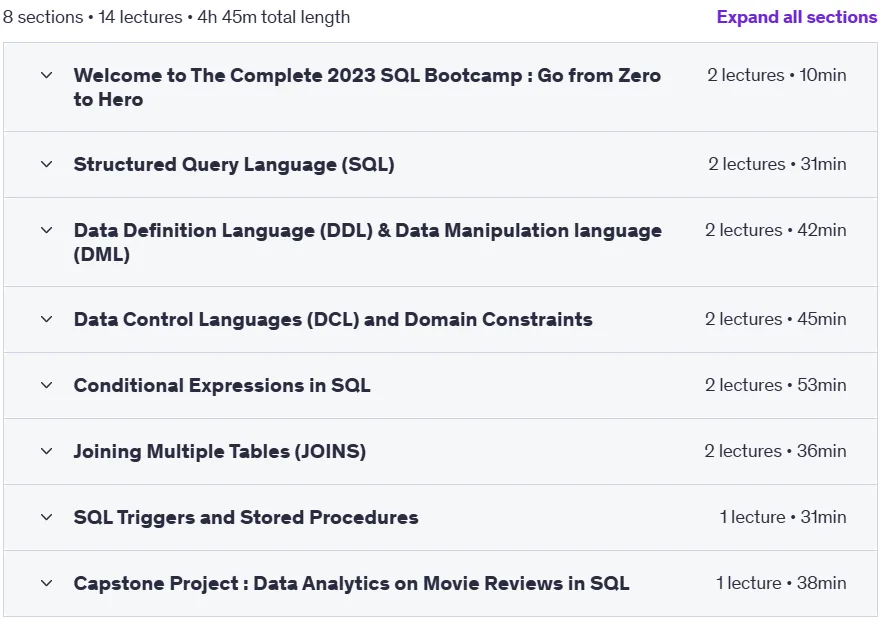This screenshot has width=880, height=620.
Task: Click the 1 lecture 38min label
Action: [781, 584]
